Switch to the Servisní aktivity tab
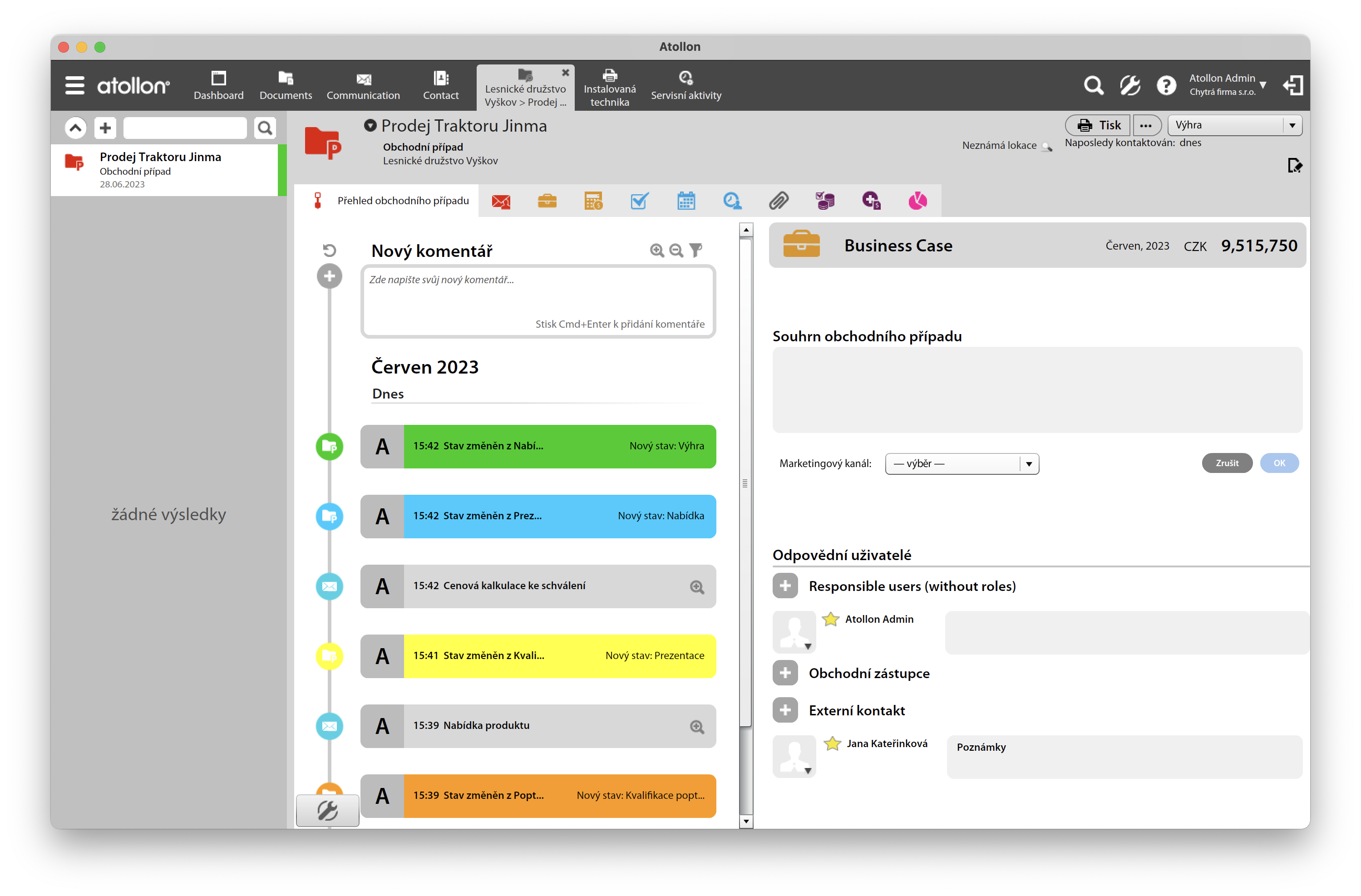 pyautogui.click(x=685, y=86)
